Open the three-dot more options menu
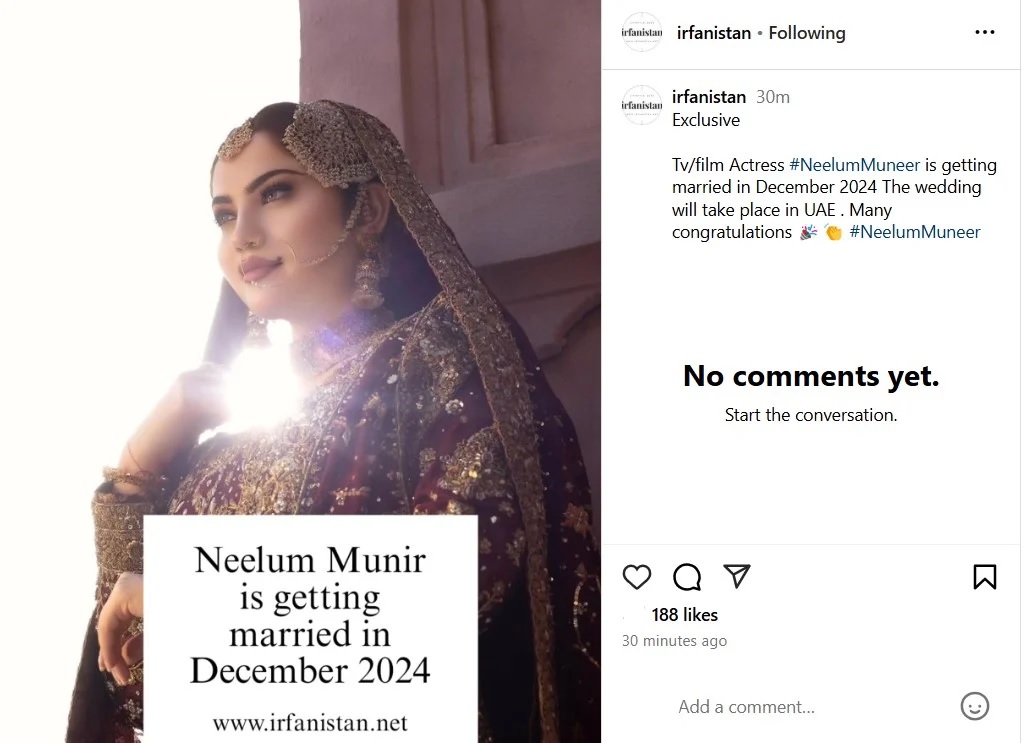The image size is (1027, 743). point(984,33)
